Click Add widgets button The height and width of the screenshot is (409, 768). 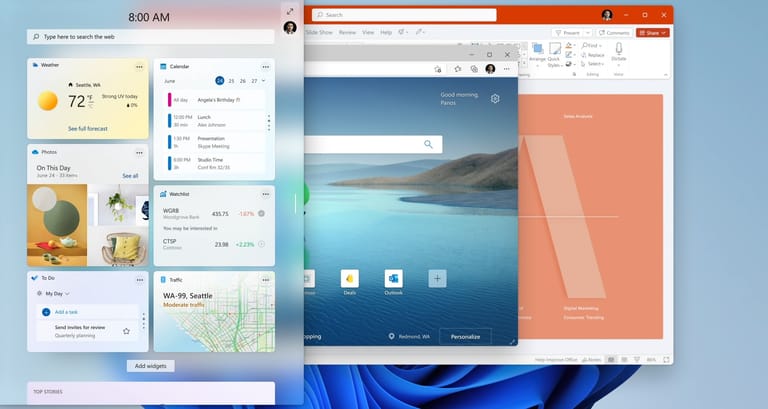[x=150, y=366]
